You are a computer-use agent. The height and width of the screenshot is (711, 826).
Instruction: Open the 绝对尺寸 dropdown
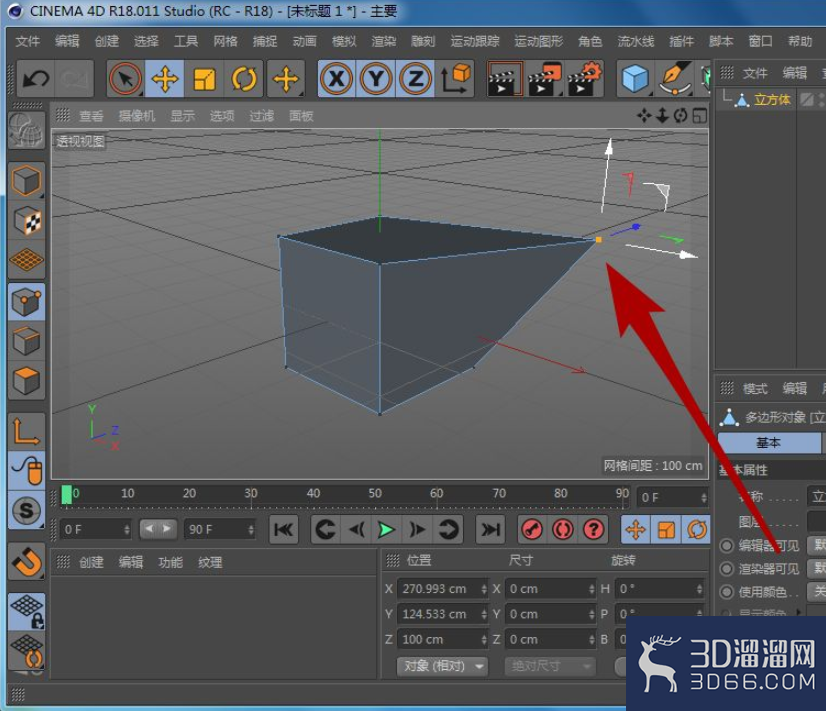550,666
